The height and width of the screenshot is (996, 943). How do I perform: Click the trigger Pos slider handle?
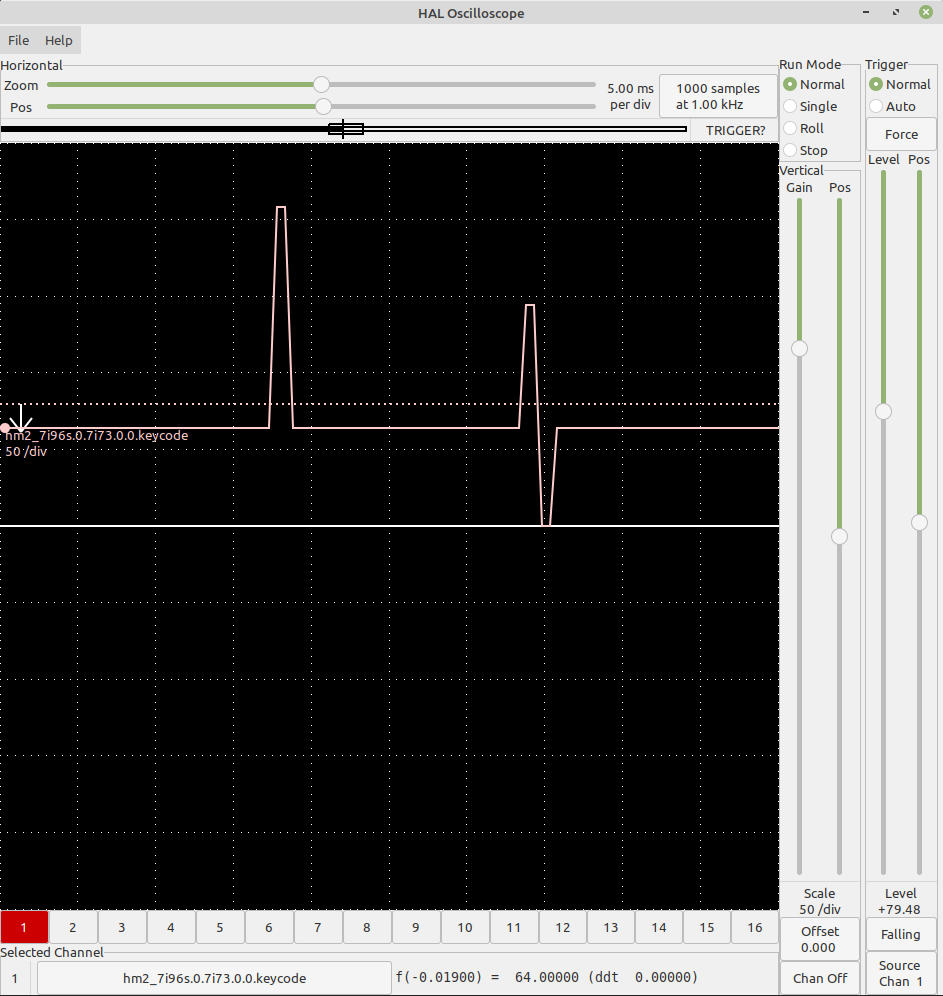pos(920,523)
